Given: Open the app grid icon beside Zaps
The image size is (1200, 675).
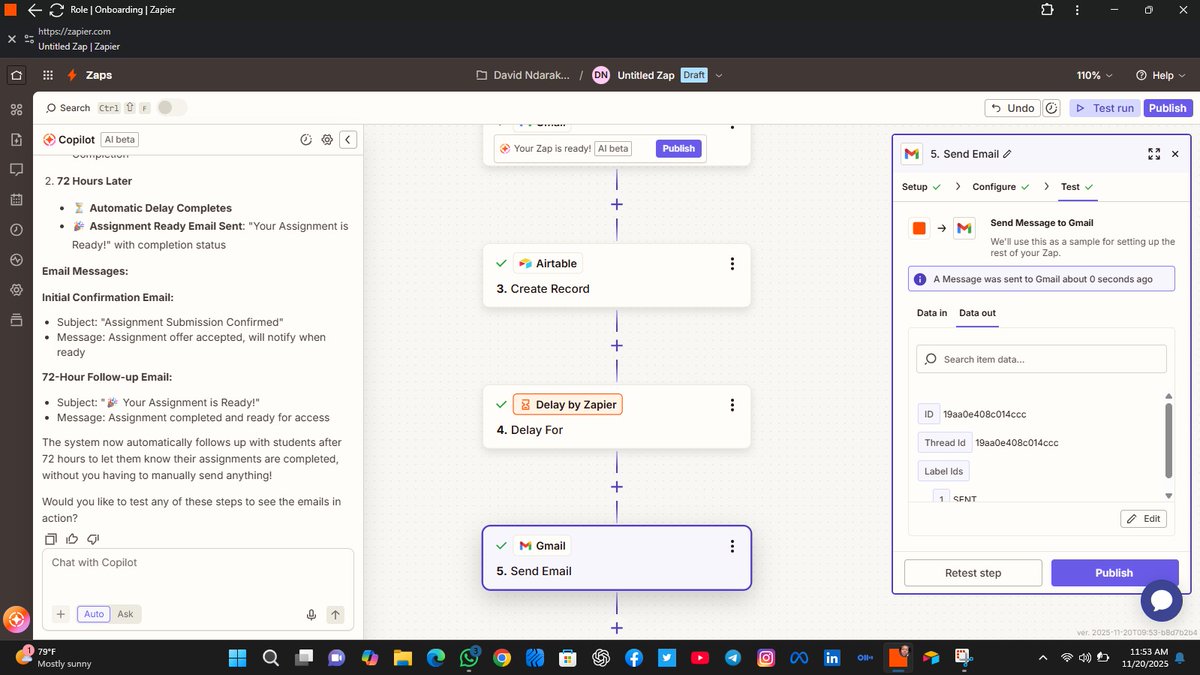Looking at the screenshot, I should pyautogui.click(x=46, y=74).
